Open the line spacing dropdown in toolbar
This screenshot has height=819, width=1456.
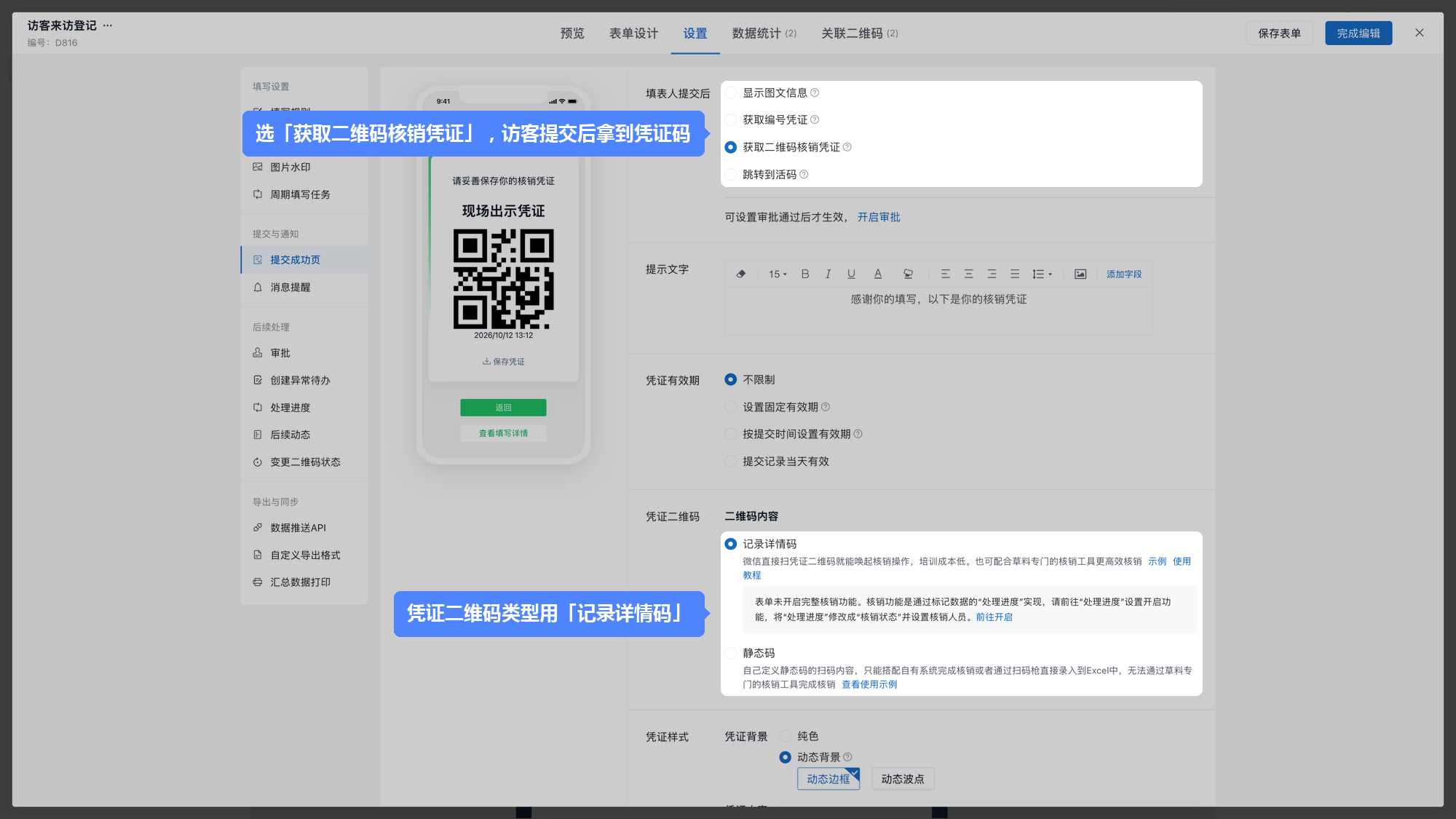(1042, 274)
